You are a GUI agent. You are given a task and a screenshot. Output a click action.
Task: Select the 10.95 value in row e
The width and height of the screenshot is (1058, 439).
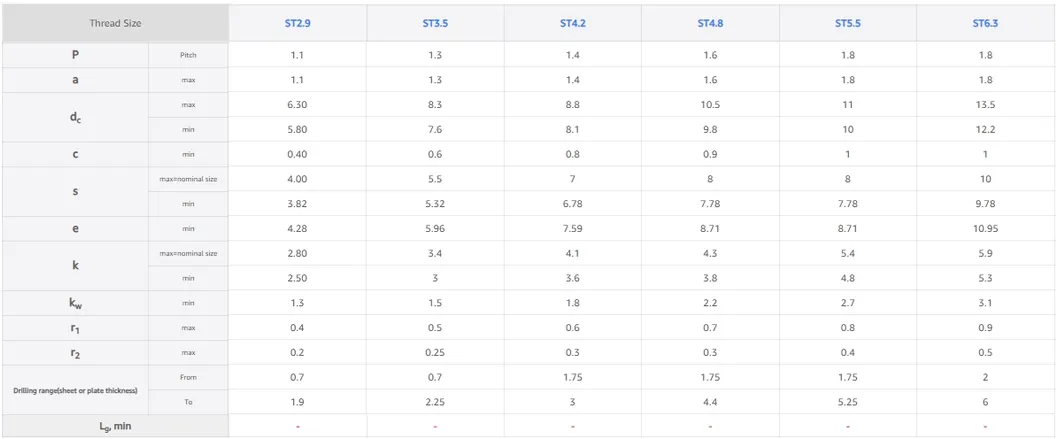click(x=985, y=229)
